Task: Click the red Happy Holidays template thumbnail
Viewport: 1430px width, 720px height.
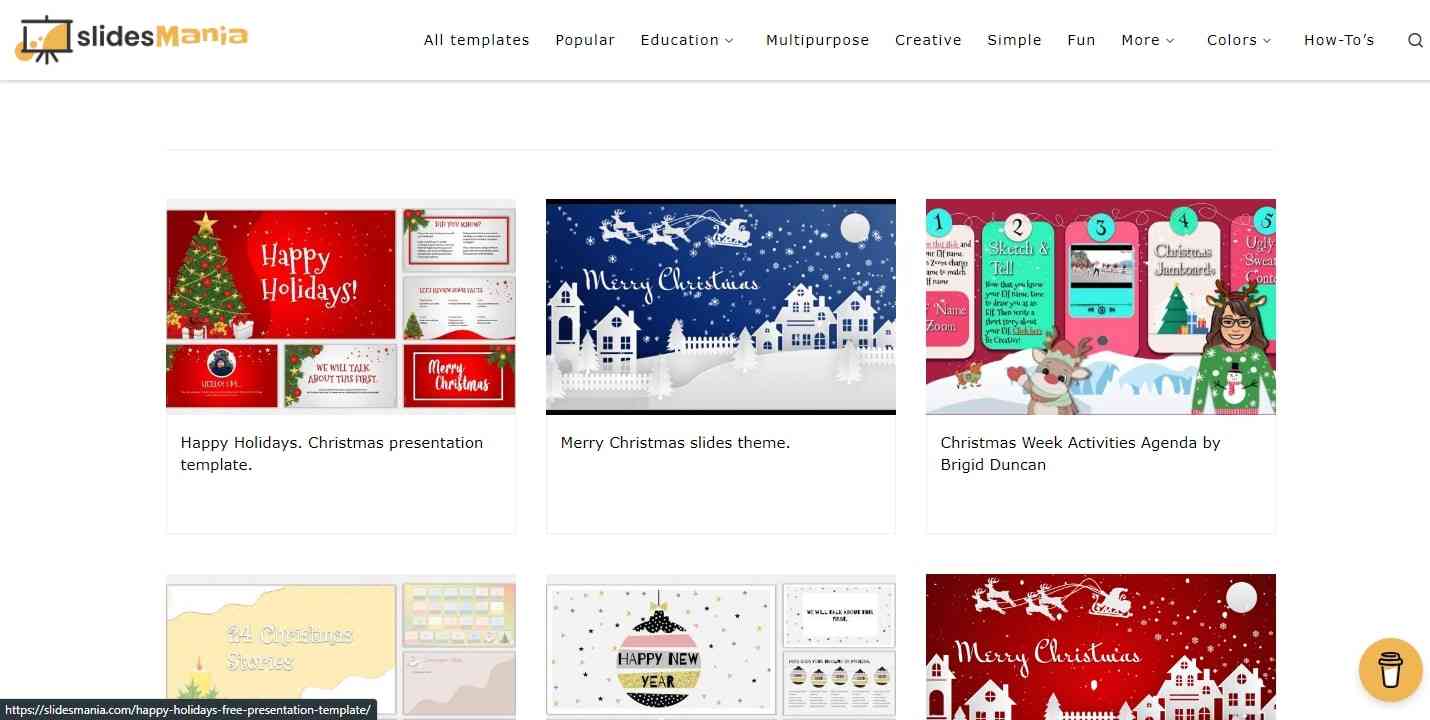Action: point(341,306)
